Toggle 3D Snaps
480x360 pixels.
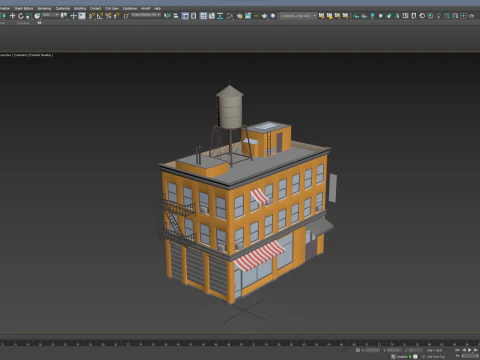91,16
